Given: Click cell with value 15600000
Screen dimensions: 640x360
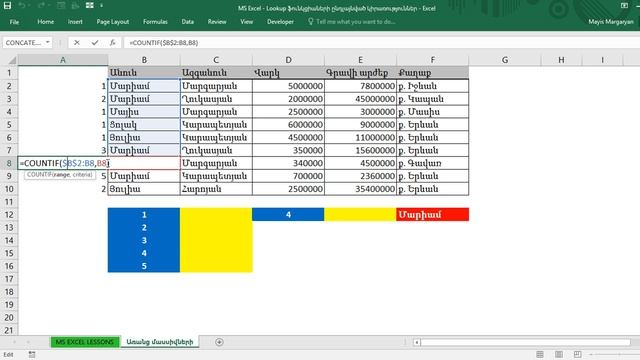Looking at the screenshot, I should click(360, 150).
